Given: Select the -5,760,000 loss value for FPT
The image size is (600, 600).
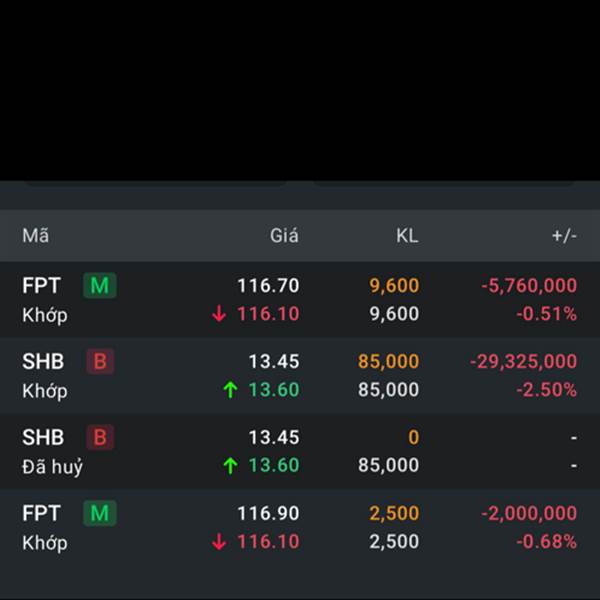Looking at the screenshot, I should coord(529,286).
